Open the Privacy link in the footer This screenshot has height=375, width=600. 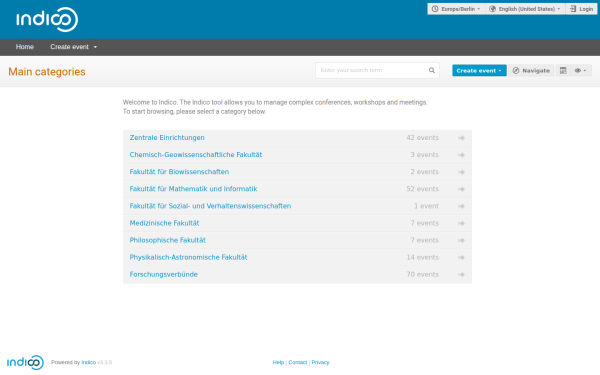pos(320,362)
